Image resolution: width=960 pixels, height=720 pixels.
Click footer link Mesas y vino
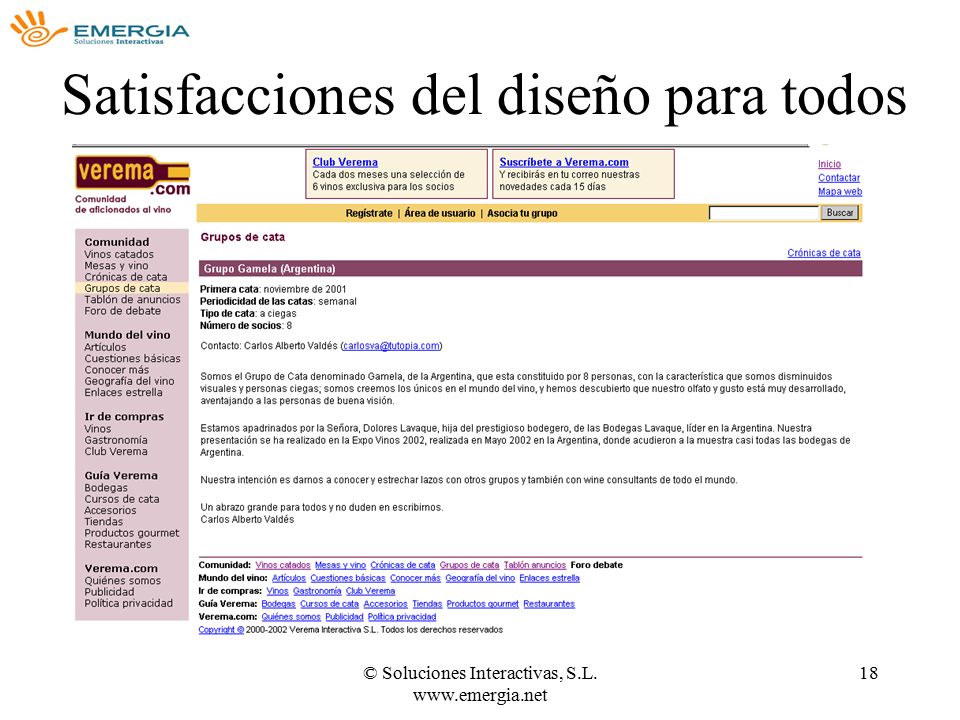point(340,565)
